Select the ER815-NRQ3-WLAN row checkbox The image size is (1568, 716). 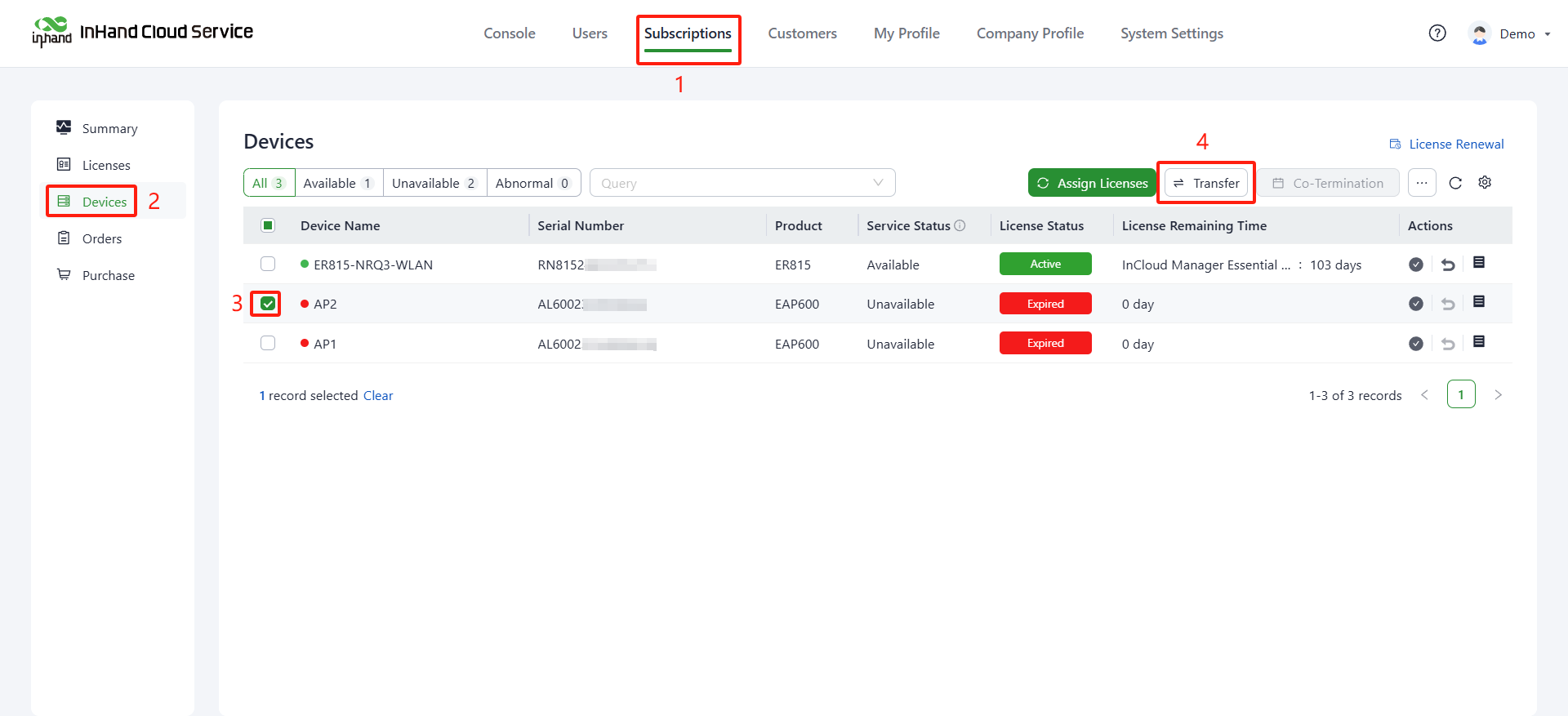point(267,264)
